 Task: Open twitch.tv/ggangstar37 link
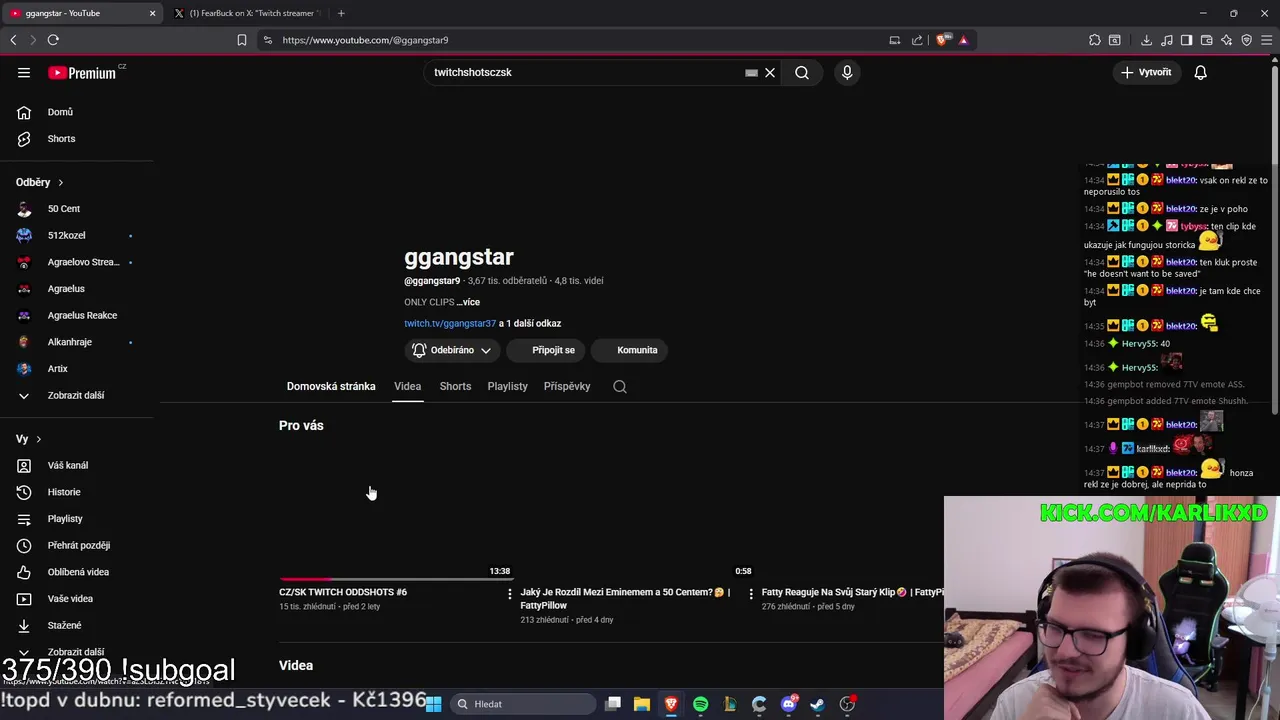450,323
